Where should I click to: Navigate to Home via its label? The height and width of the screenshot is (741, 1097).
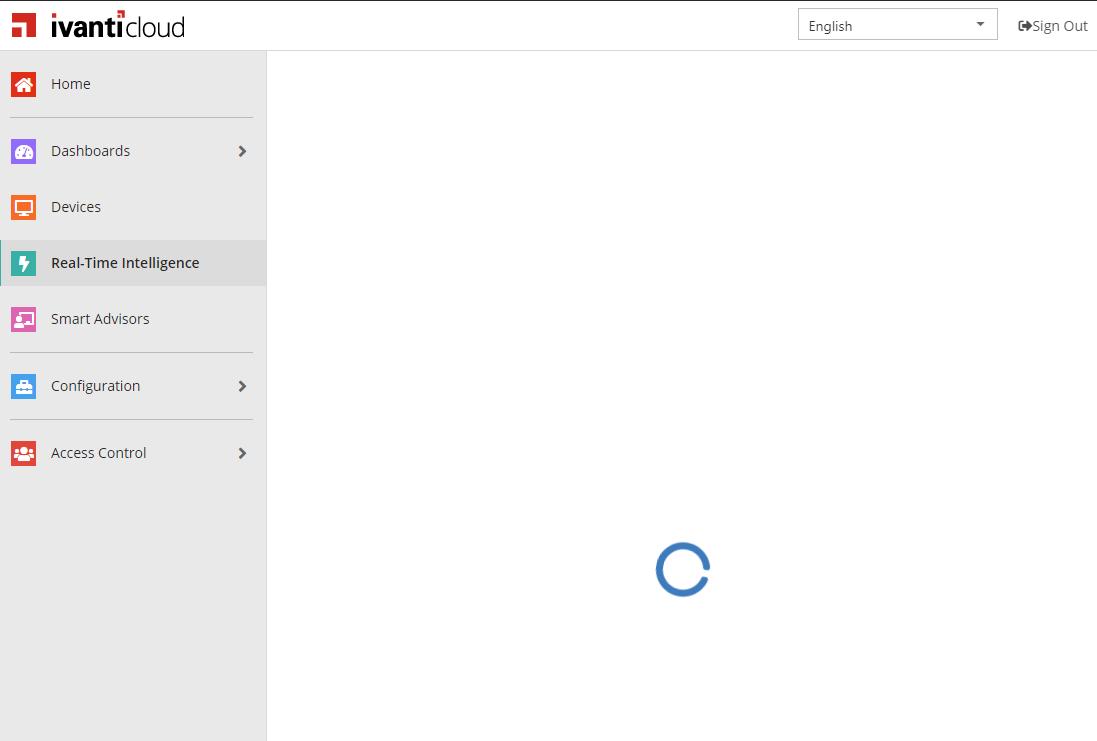[70, 84]
